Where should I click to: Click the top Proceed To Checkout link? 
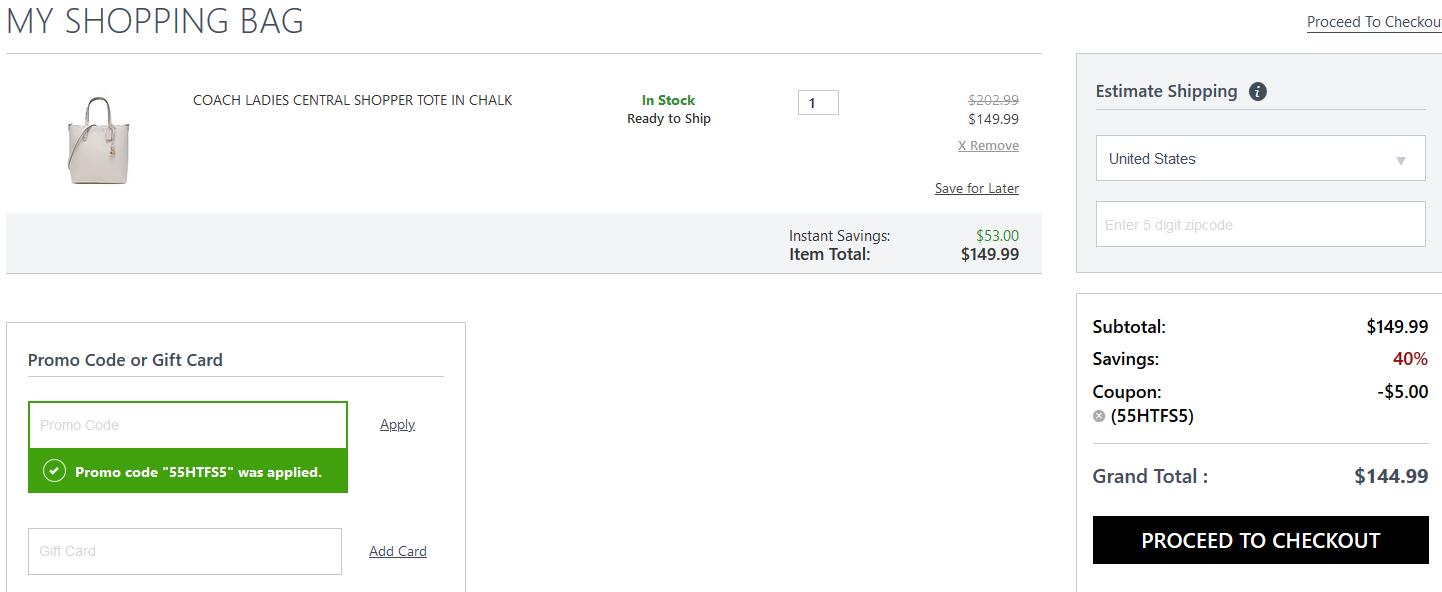tap(1374, 22)
